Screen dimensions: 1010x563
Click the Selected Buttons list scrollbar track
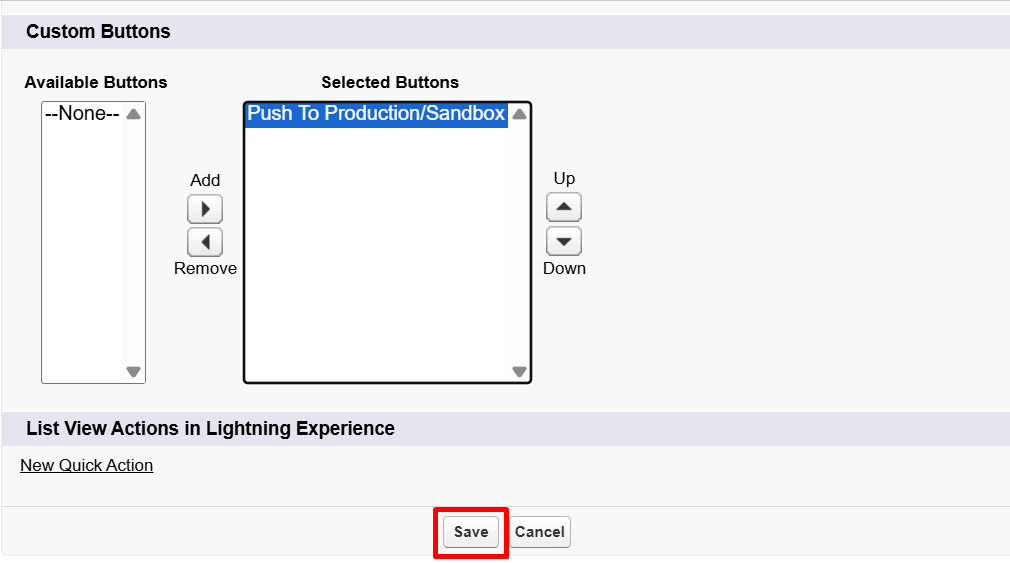point(519,242)
